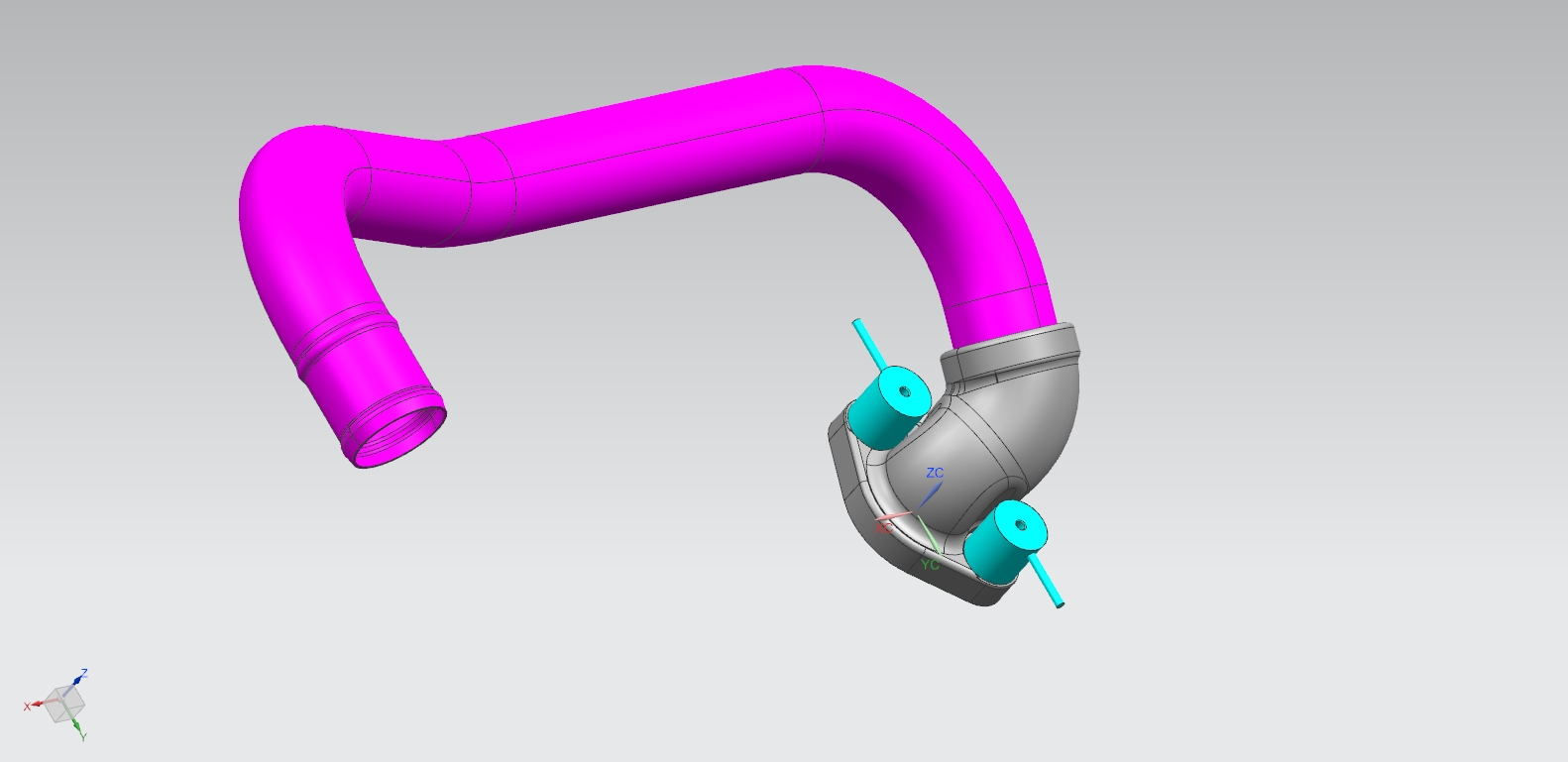Screen dimensions: 1568x762
Task: Click the left bend of the magenta pipe
Action: tap(287, 188)
